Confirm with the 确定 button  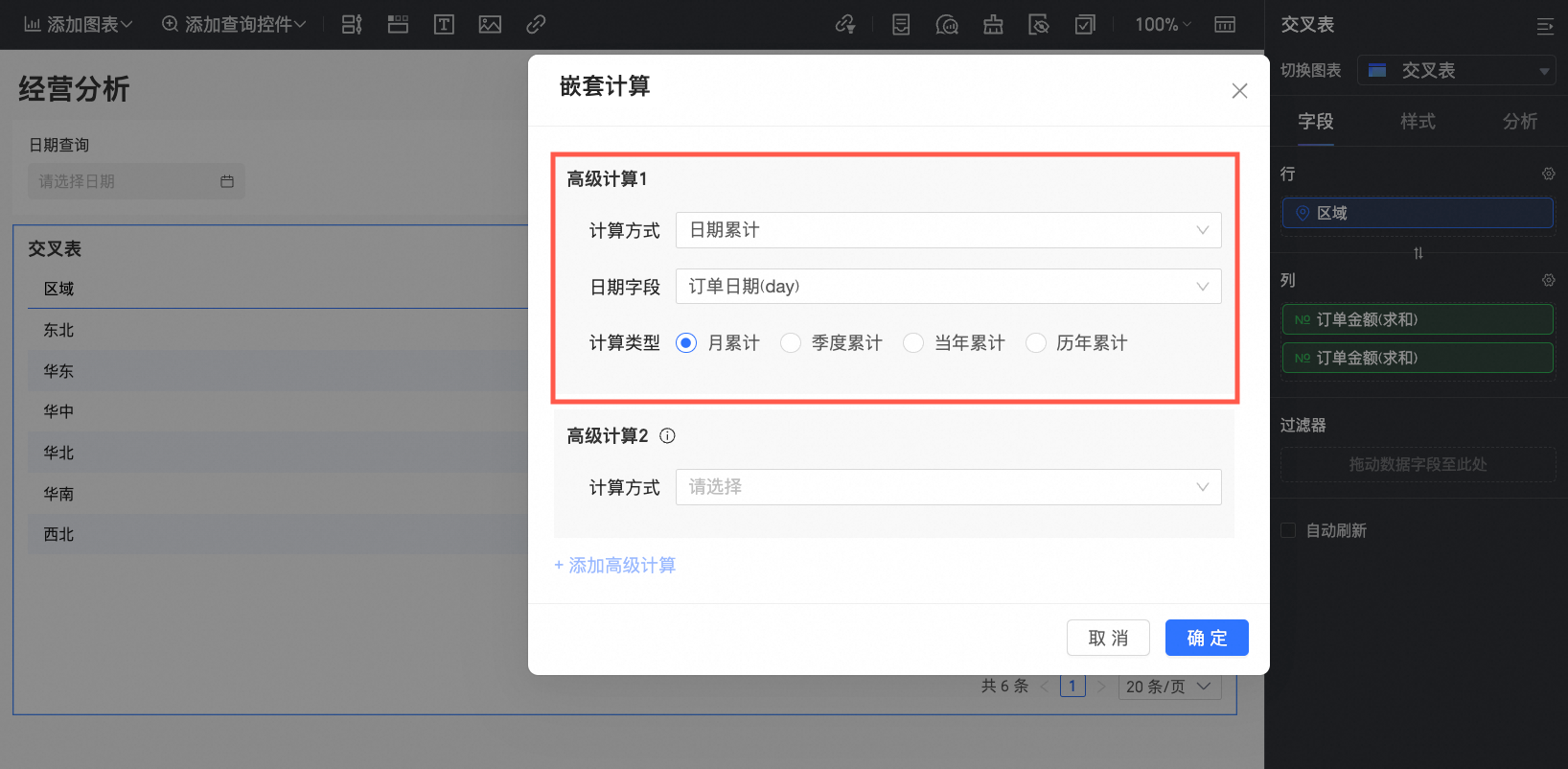point(1207,638)
